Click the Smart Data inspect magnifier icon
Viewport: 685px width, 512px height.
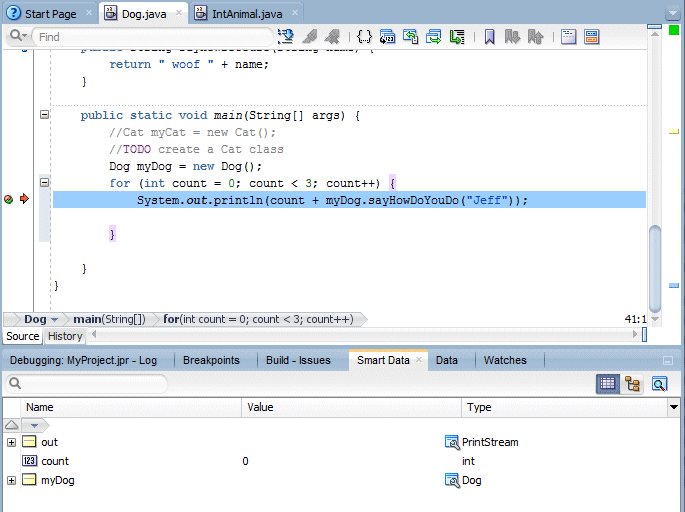[x=659, y=384]
